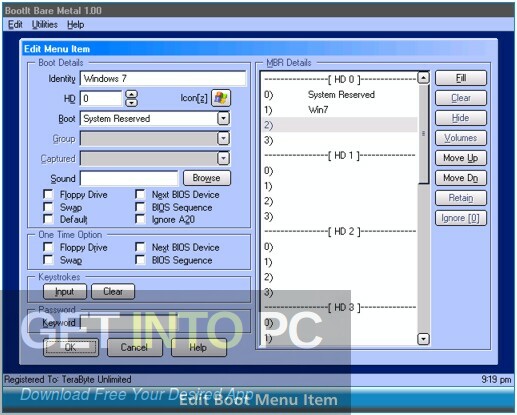Click the Hide button
The height and width of the screenshot is (415, 517).
(461, 118)
